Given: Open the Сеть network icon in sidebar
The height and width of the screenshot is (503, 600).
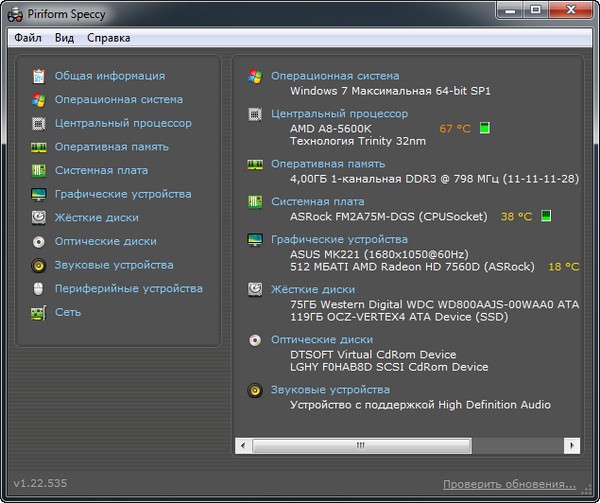Looking at the screenshot, I should (x=38, y=313).
